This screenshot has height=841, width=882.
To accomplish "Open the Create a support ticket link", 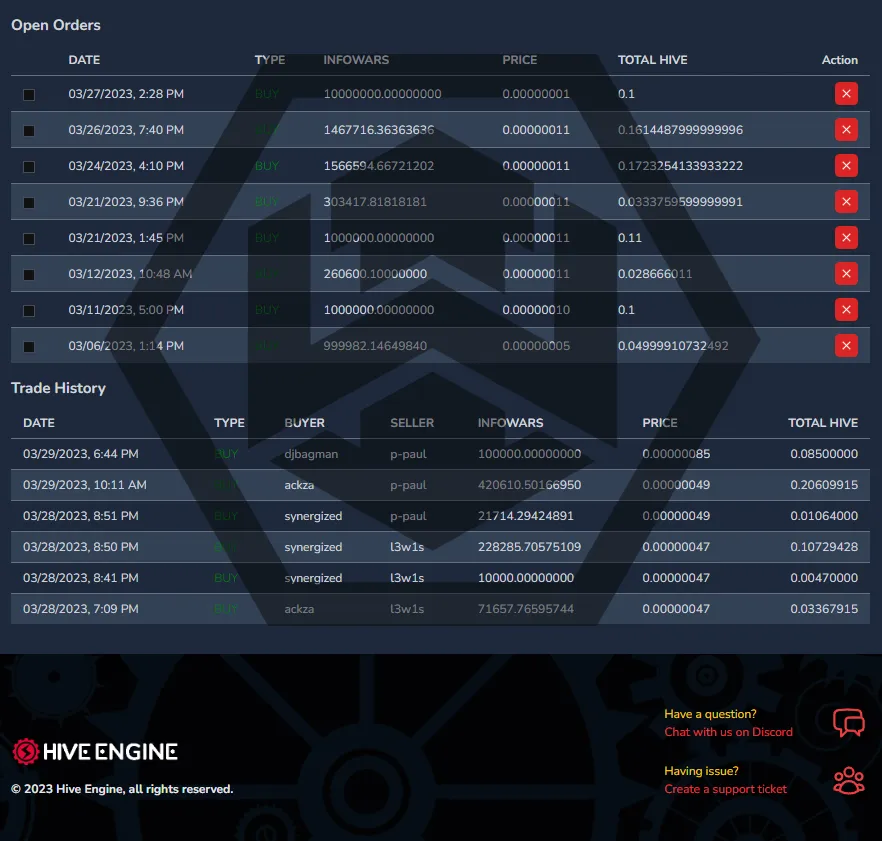I will tap(725, 789).
